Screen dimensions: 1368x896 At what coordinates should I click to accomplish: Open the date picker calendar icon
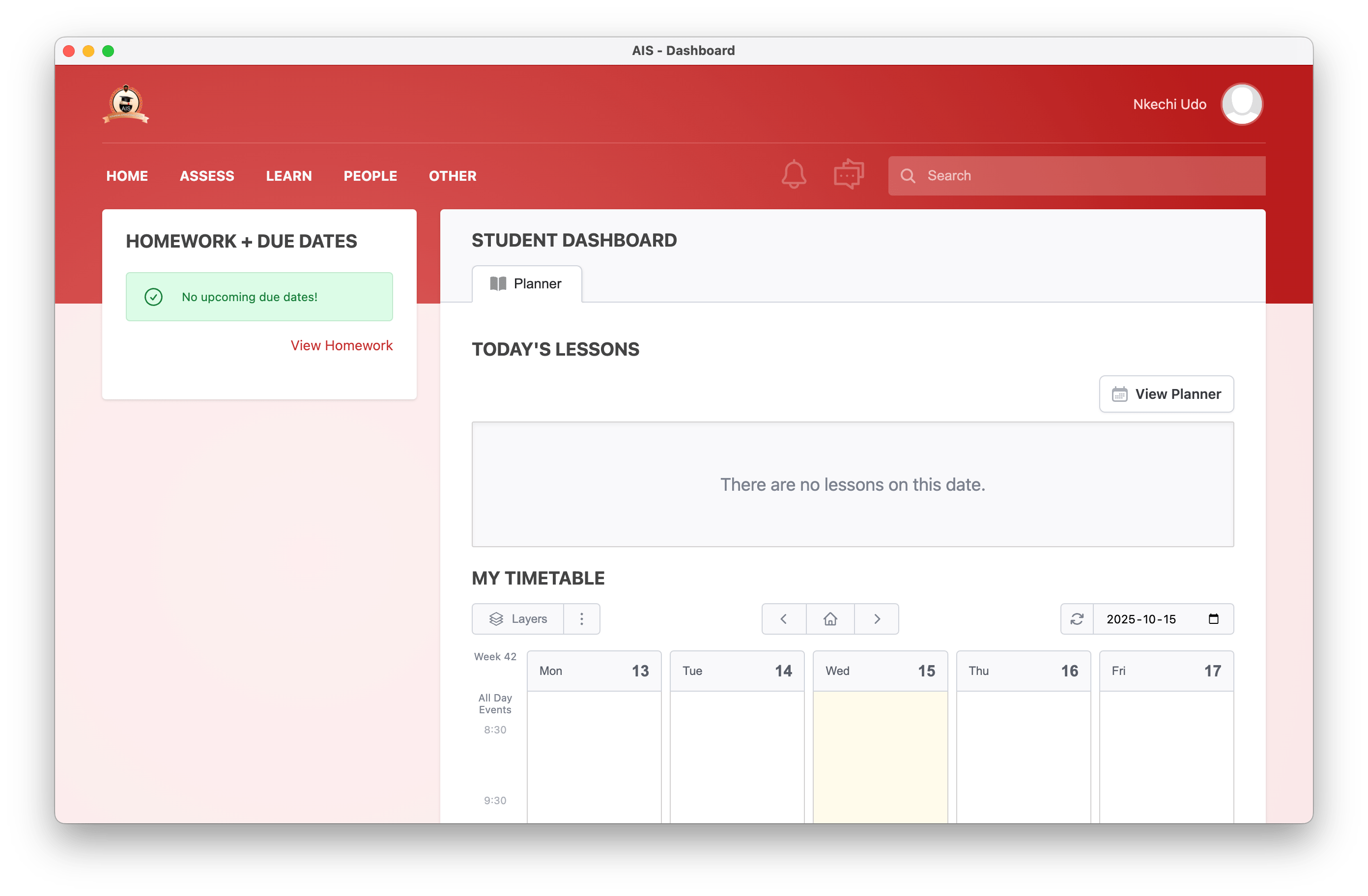(x=1213, y=619)
